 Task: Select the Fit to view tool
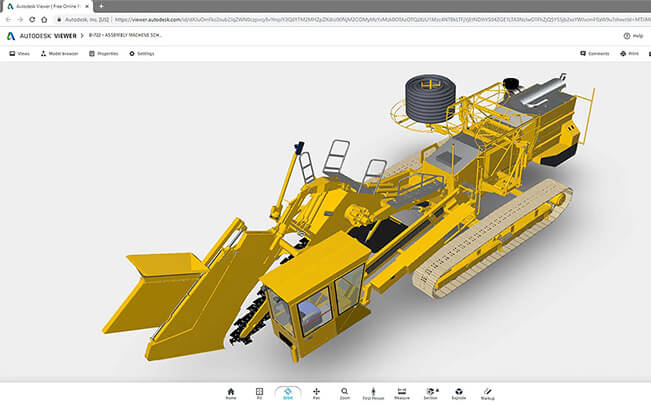pyautogui.click(x=259, y=393)
